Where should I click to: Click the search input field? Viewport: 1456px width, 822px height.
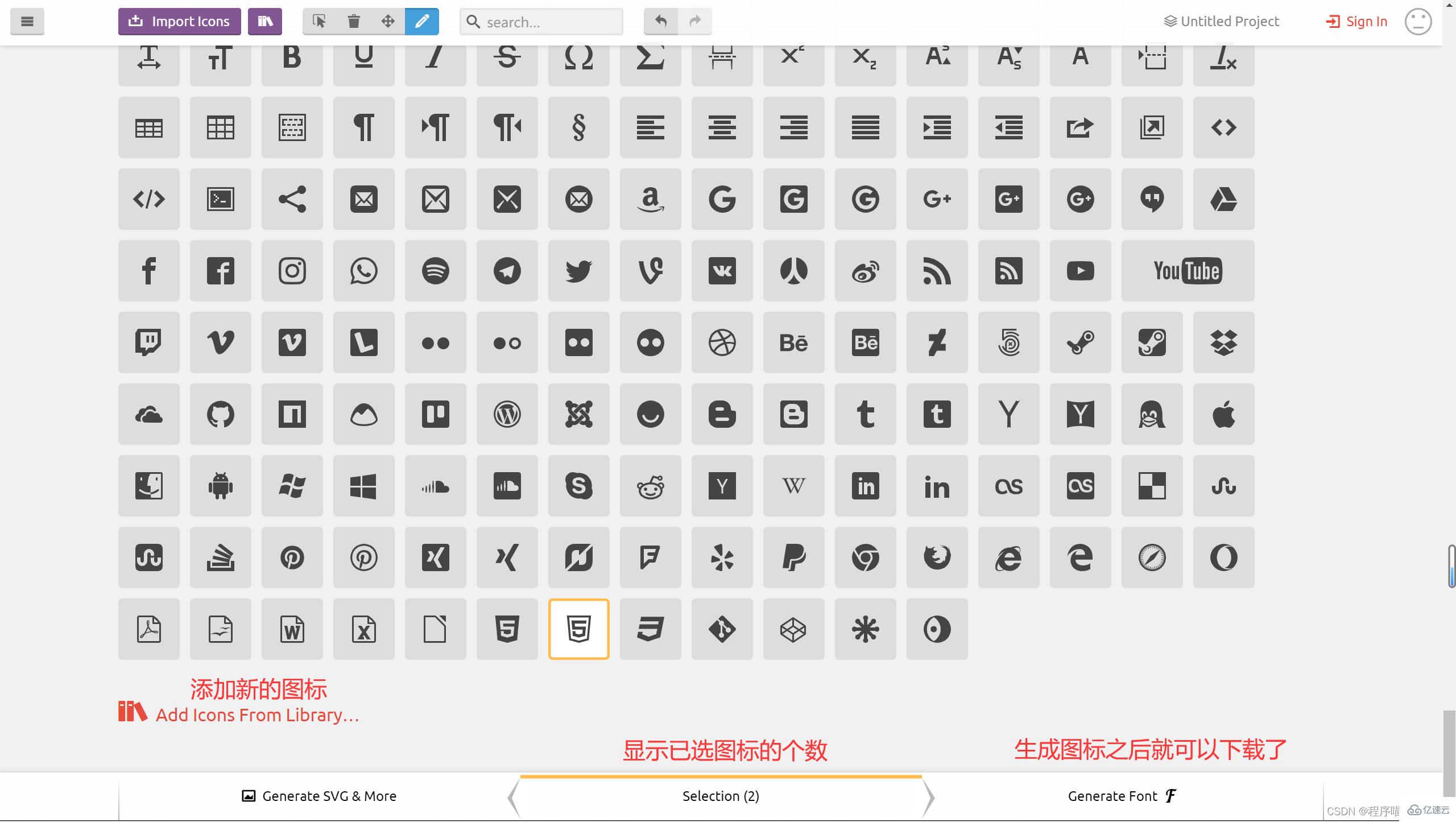click(x=540, y=21)
